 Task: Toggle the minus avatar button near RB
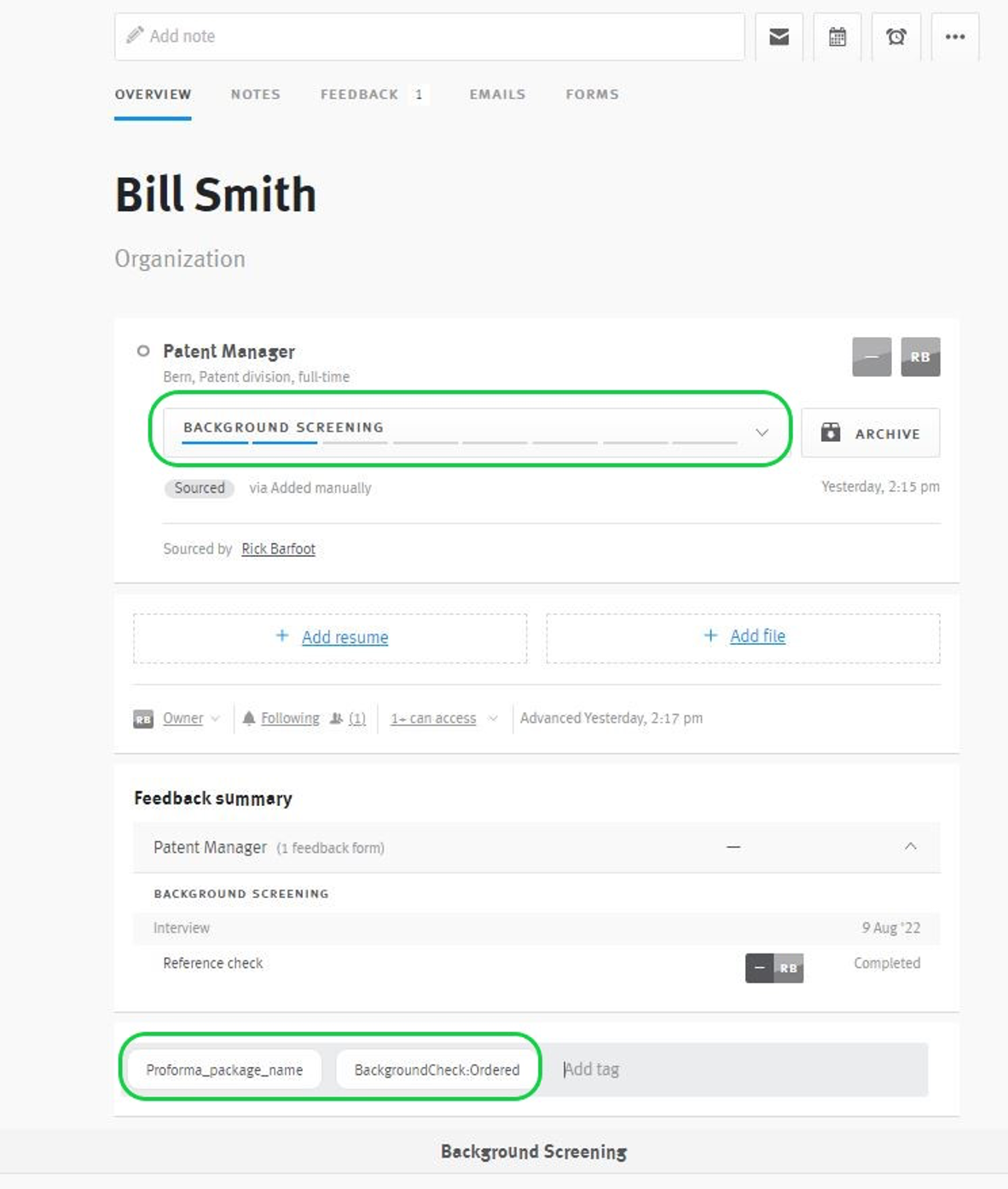pyautogui.click(x=872, y=357)
